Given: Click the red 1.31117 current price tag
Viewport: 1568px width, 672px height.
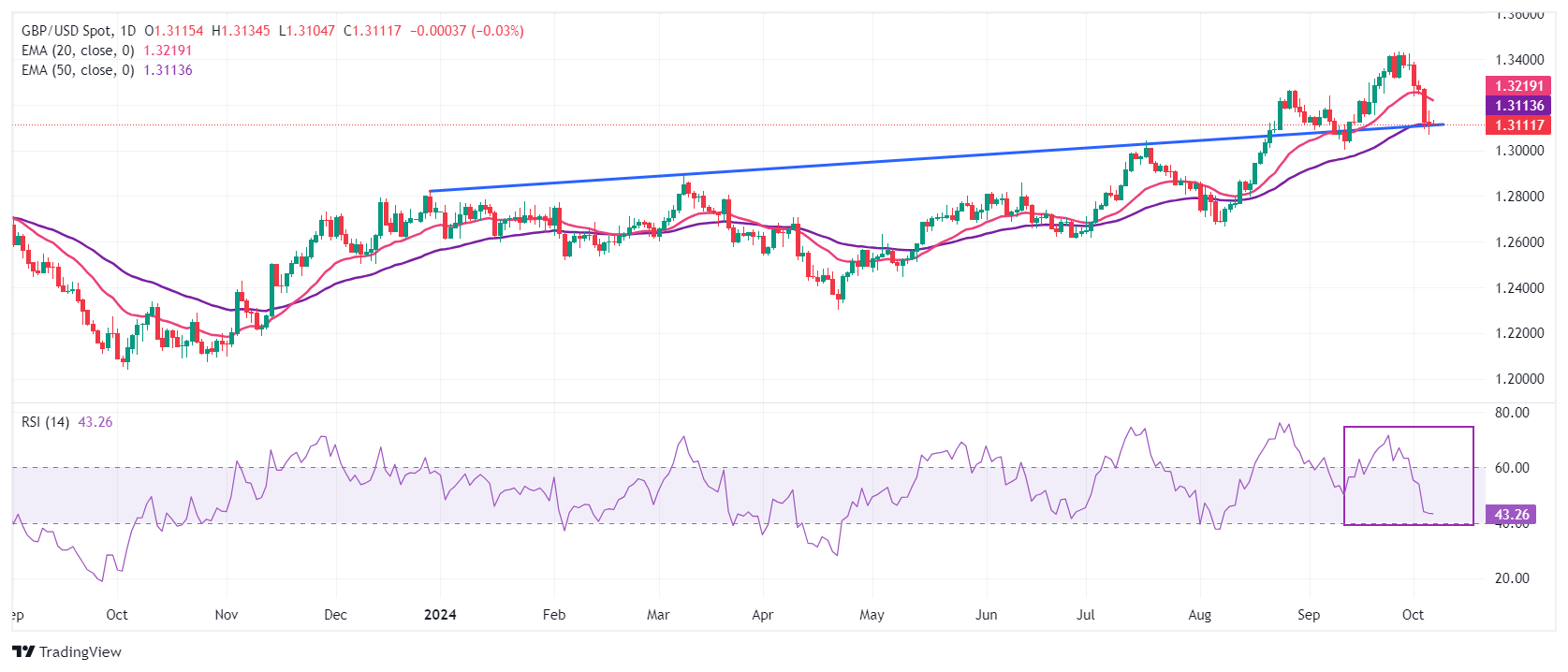Looking at the screenshot, I should coord(1518,125).
